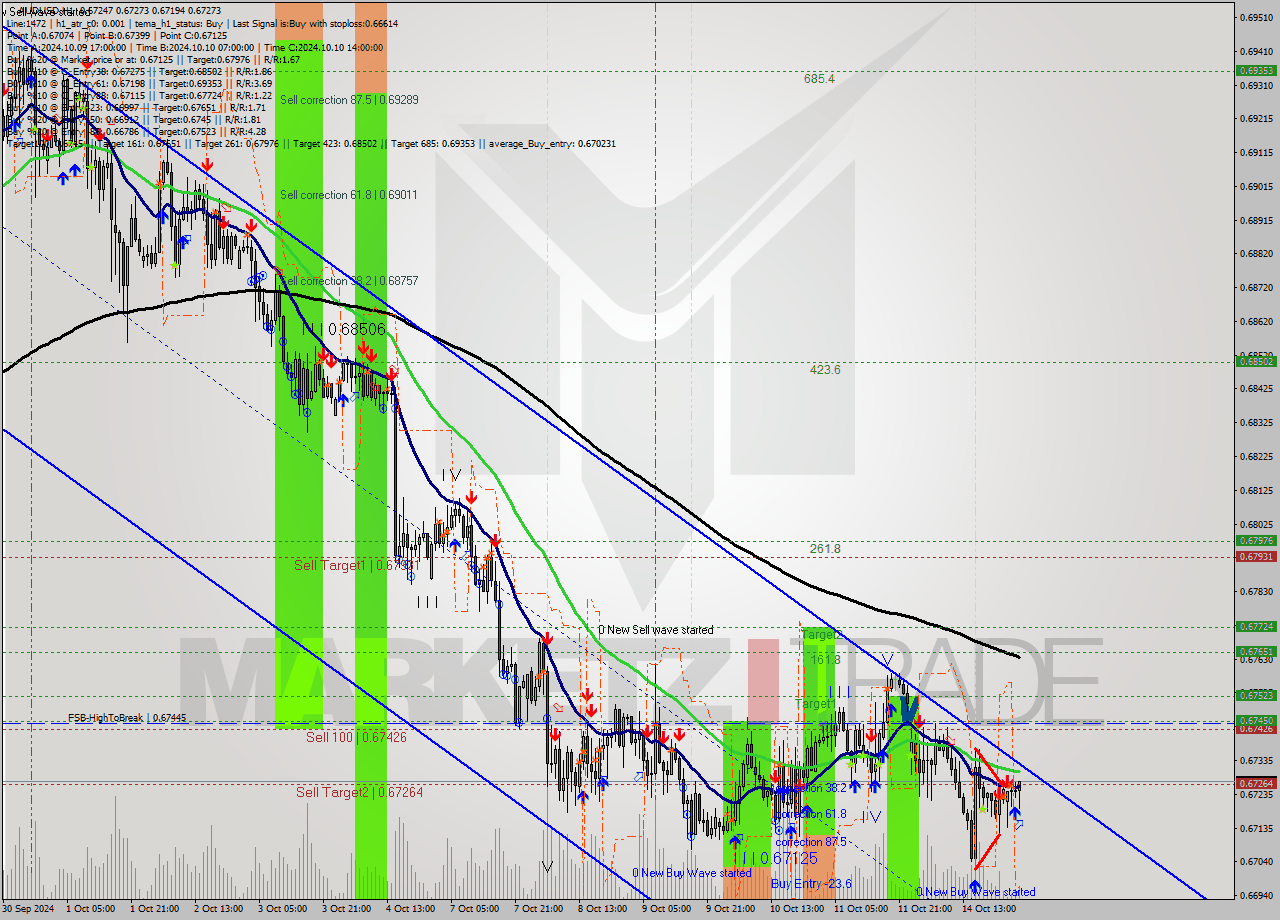The image size is (1280, 920).
Task: Click the '14 Oct 13:00' time axis label
Action: 988,909
